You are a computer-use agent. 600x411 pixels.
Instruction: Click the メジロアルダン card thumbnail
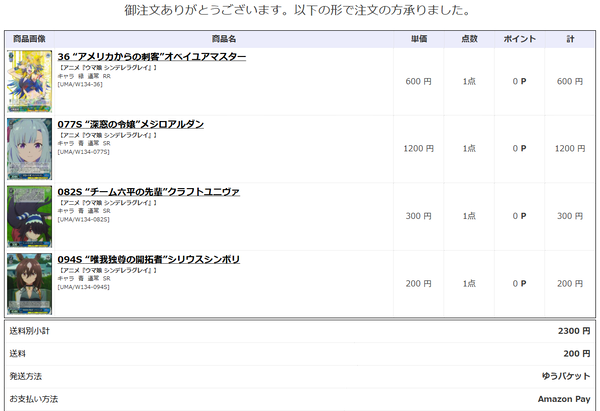(29, 149)
